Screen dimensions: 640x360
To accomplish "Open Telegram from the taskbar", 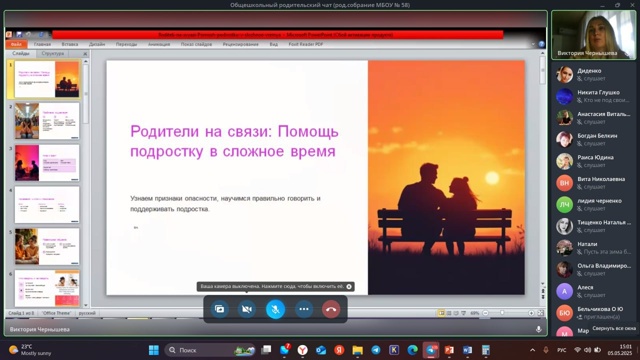I will point(376,350).
